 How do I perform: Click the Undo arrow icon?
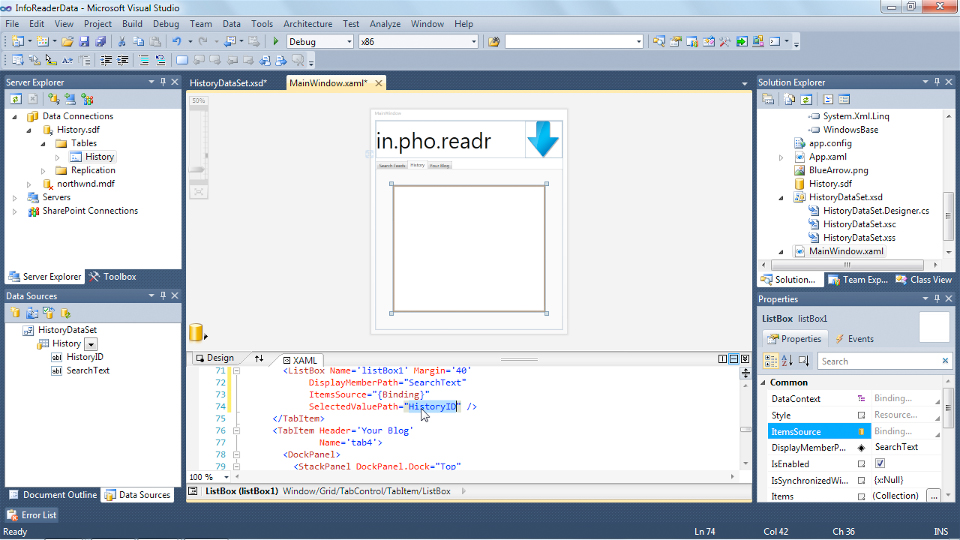176,42
